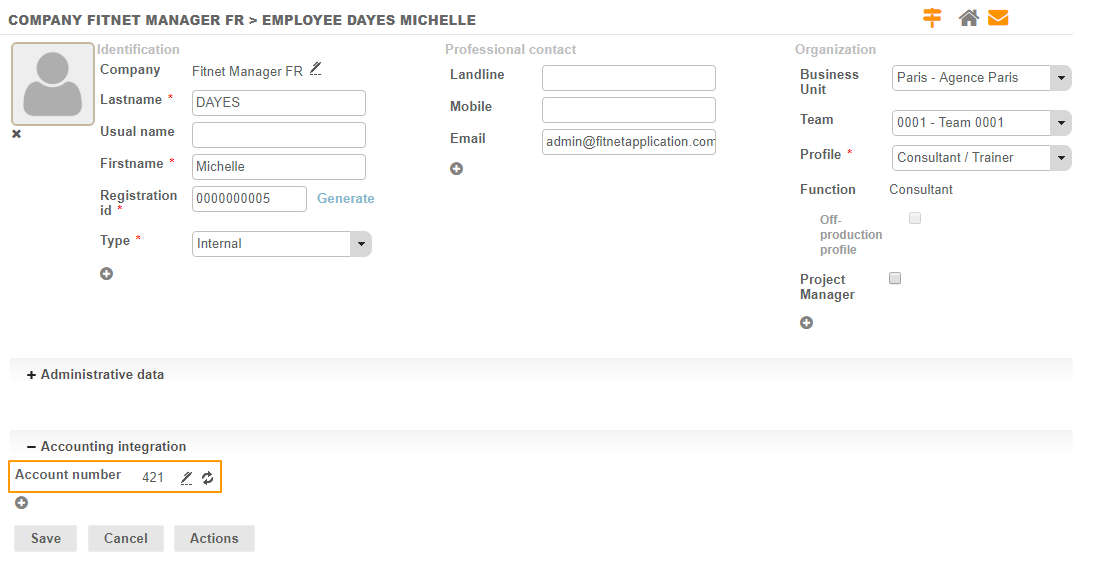This screenshot has width=1094, height=563.
Task: Click plus icon below Email field
Action: pos(457,169)
